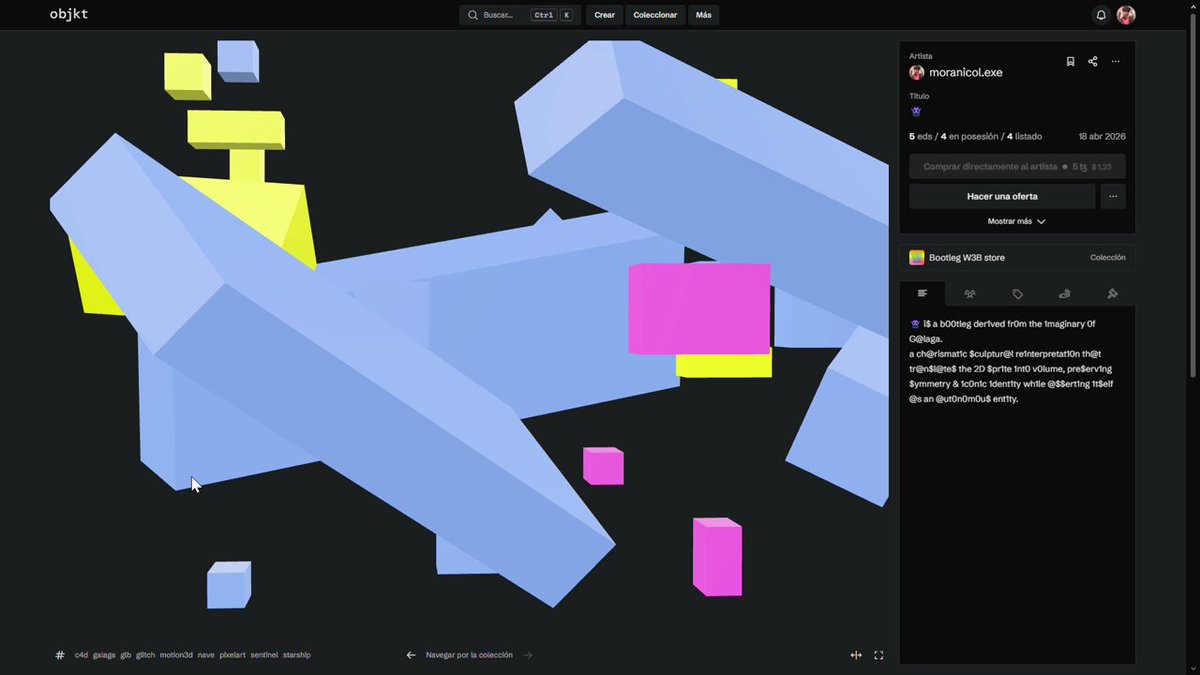Click the alien emoji title
This screenshot has width=1200, height=675.
[x=916, y=112]
